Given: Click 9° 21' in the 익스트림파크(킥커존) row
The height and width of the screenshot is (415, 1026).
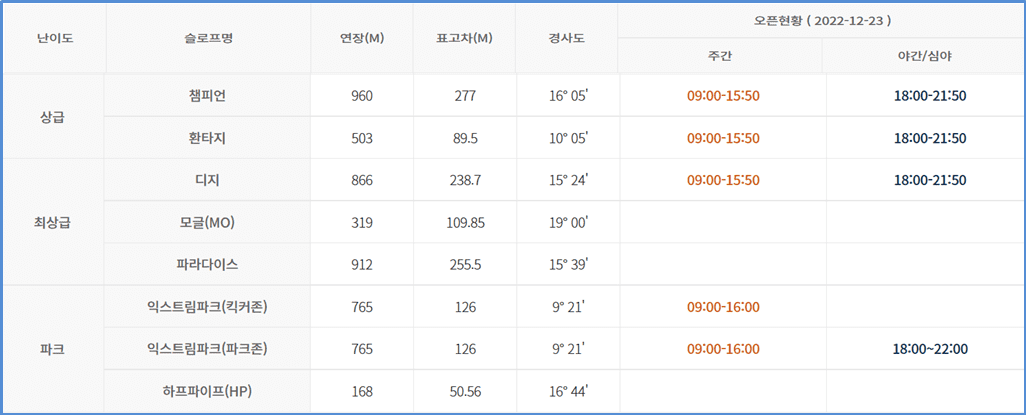Looking at the screenshot, I should click(567, 307).
